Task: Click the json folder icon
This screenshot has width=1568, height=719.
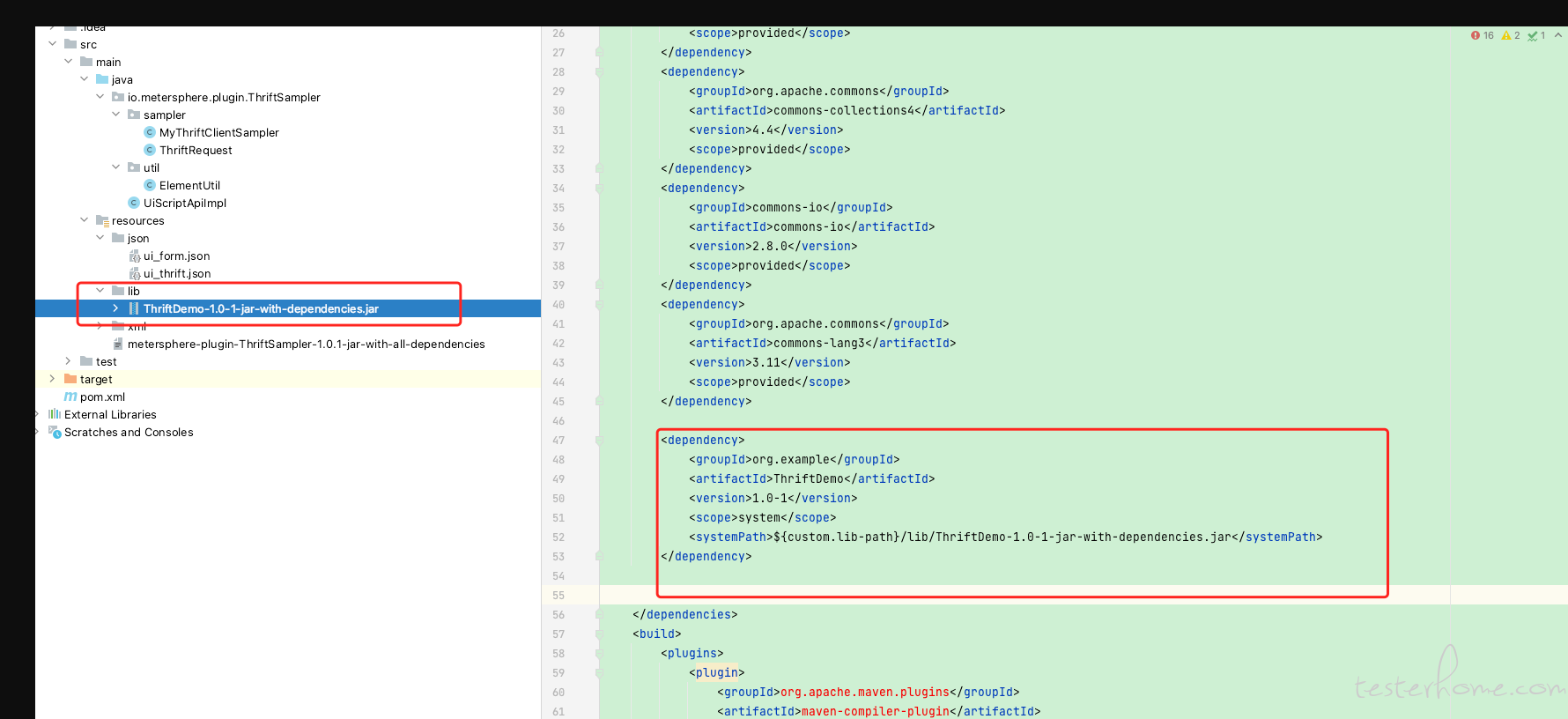Action: pos(118,238)
